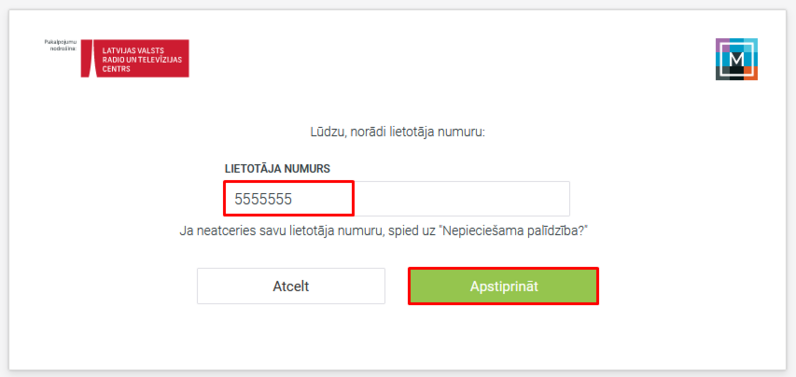Click the "Nepieciešama palīdzība?" quoted text
796x377 pixels.
click(x=515, y=231)
